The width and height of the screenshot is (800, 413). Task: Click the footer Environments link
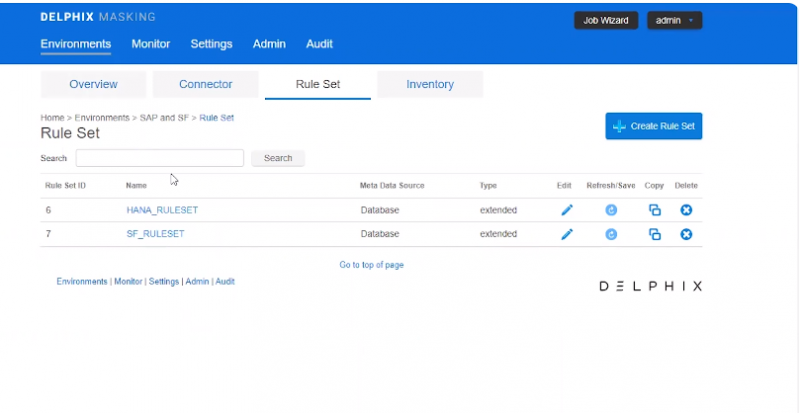pos(82,281)
